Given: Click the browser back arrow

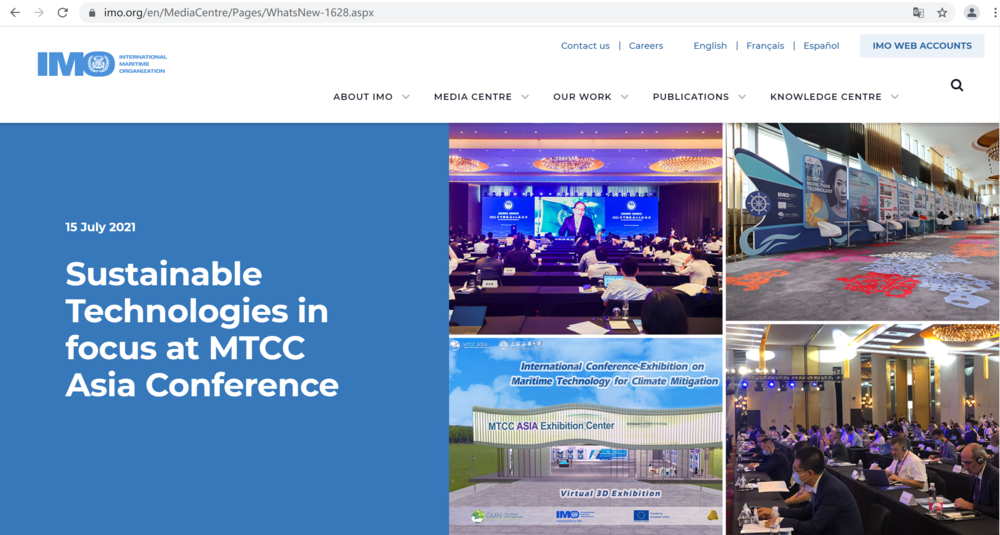Looking at the screenshot, I should (x=14, y=13).
